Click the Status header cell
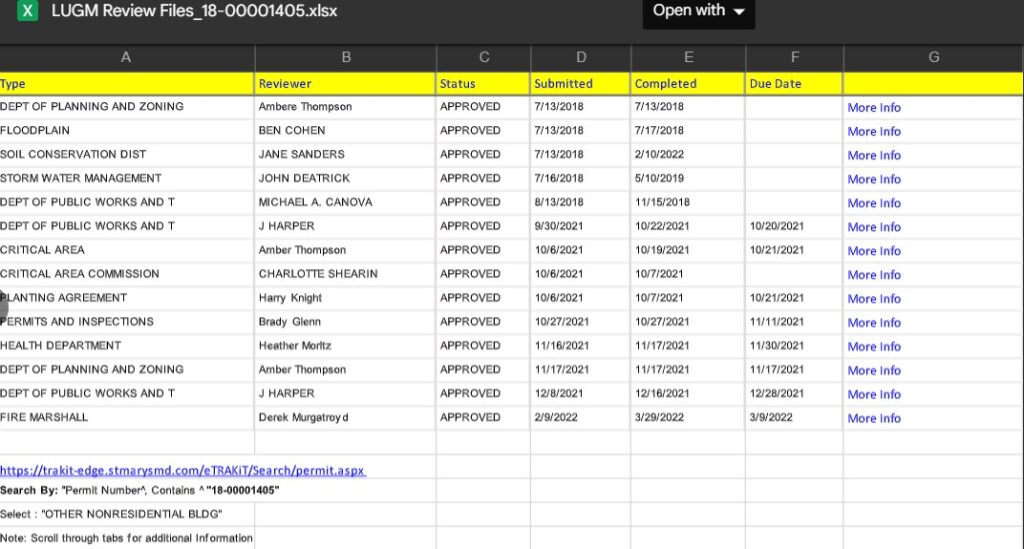 pos(483,84)
